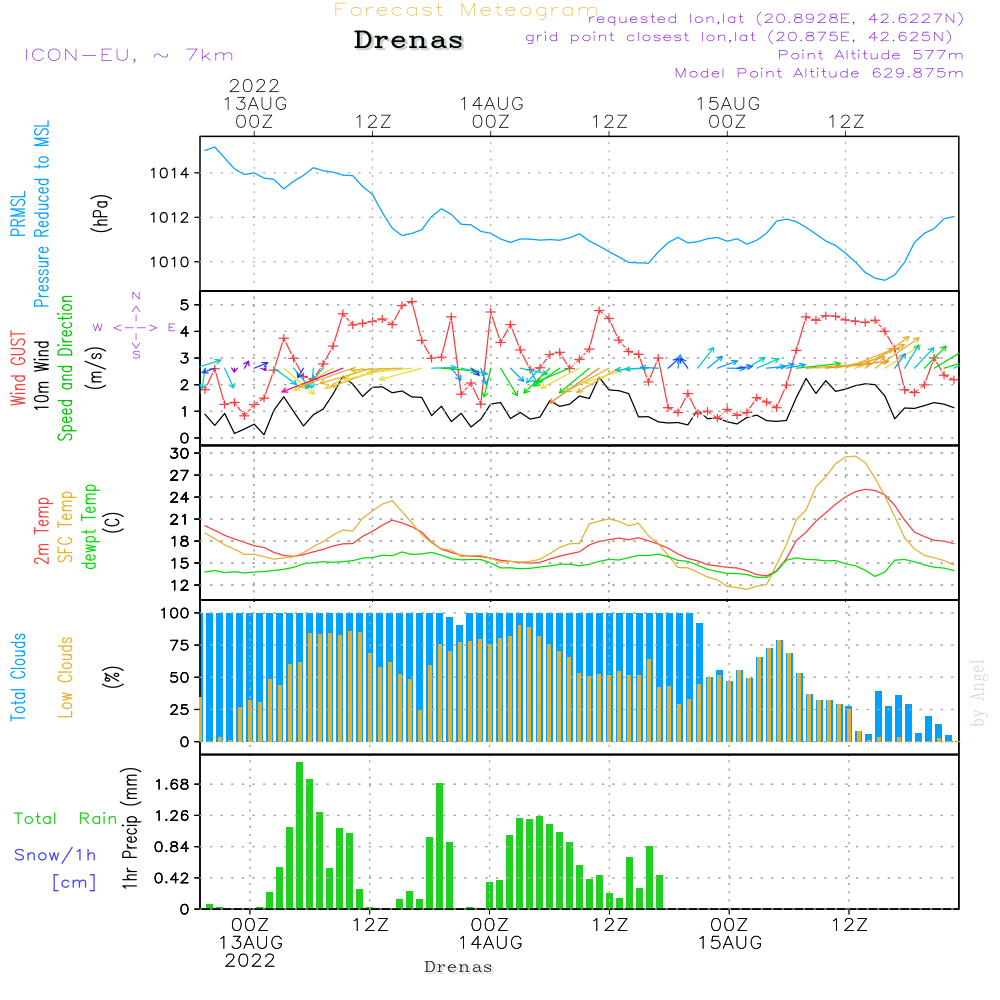Click the '12' temperature axis value
The height and width of the screenshot is (1000, 1000).
tap(179, 585)
